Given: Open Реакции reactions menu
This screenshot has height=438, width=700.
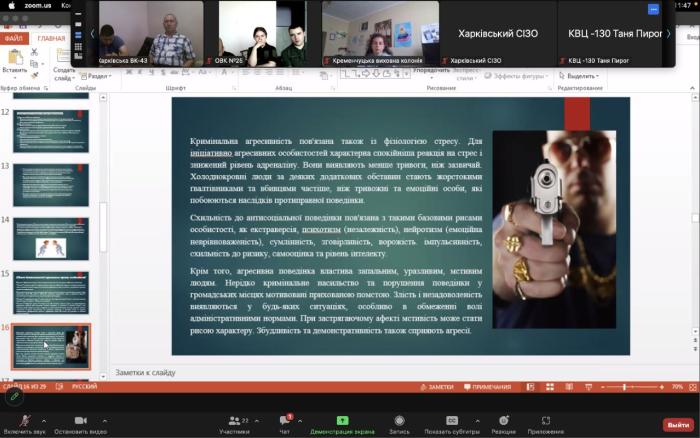Looking at the screenshot, I should (x=503, y=420).
